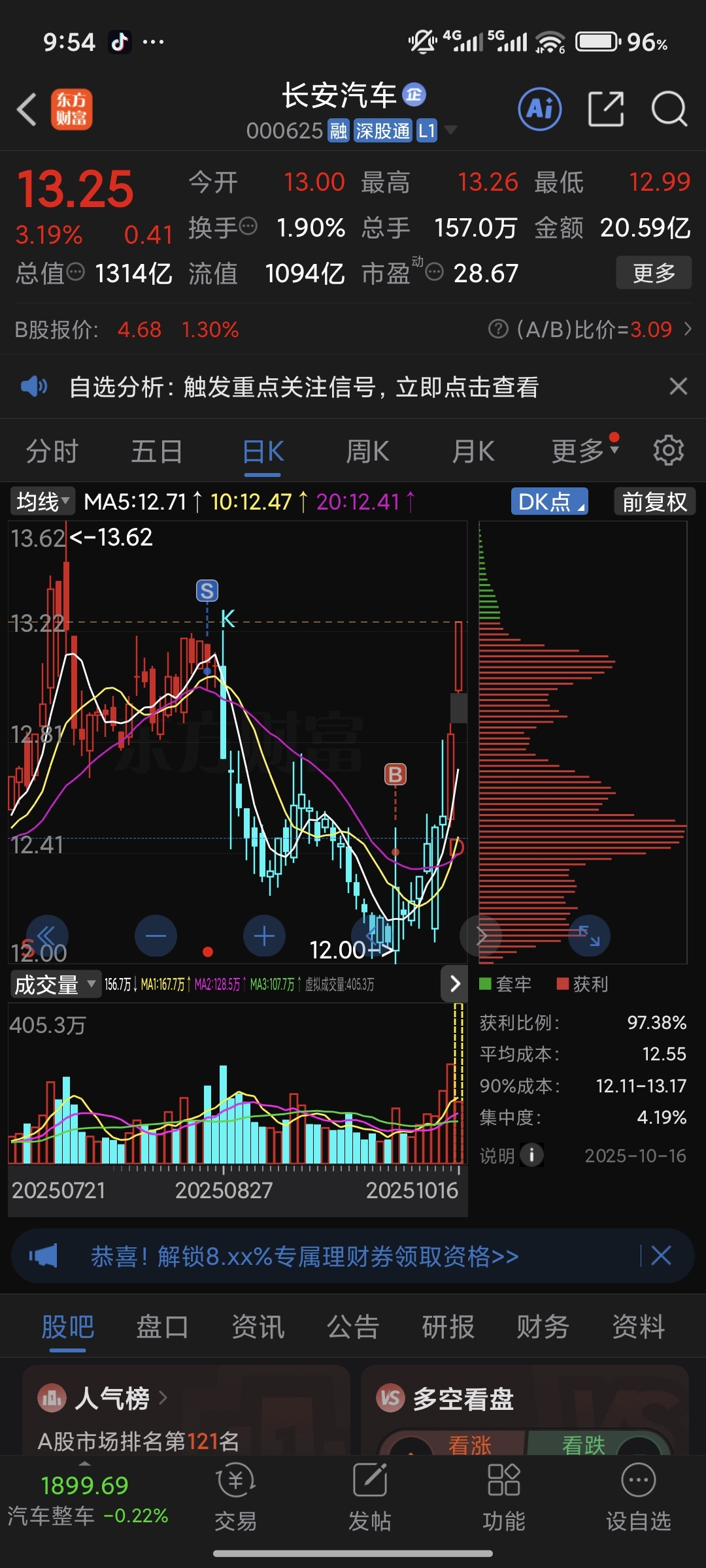706x1568 pixels.
Task: Select the 日K tab
Action: coord(263,451)
